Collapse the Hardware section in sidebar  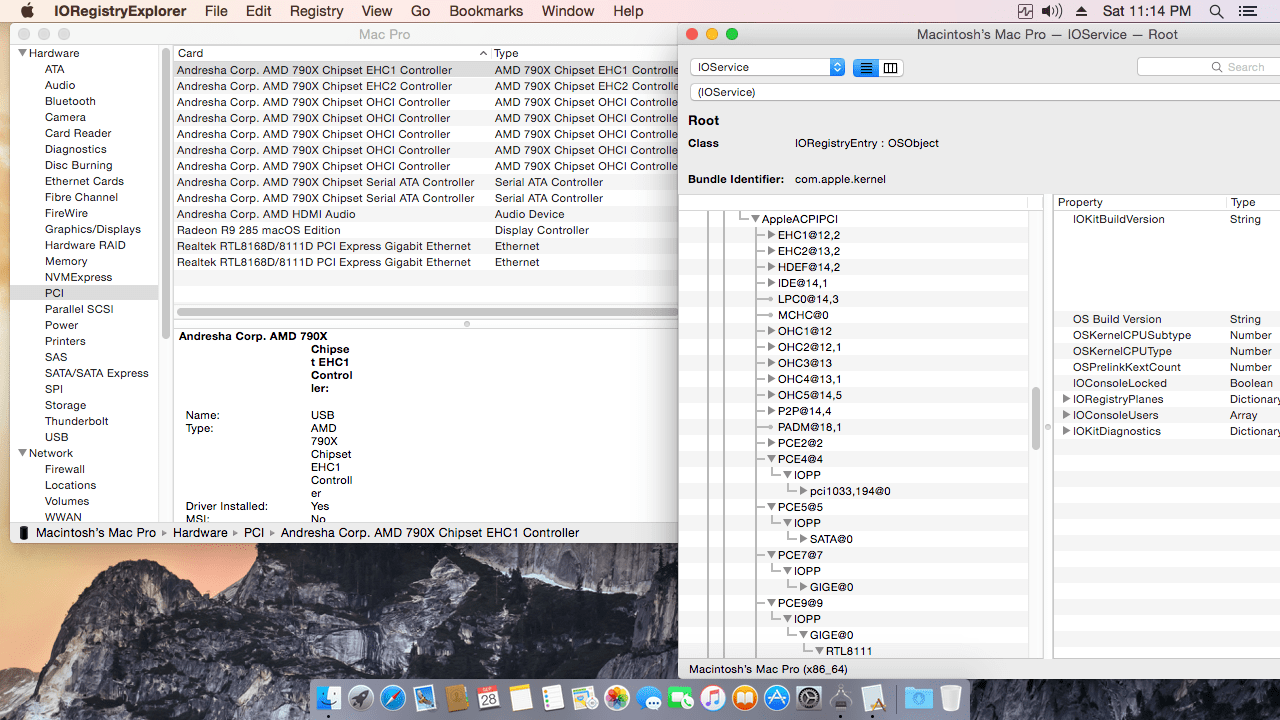click(22, 53)
